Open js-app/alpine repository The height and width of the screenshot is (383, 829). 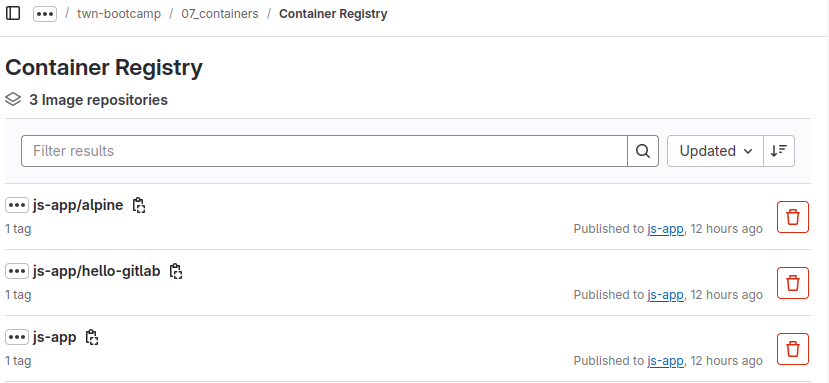point(78,205)
